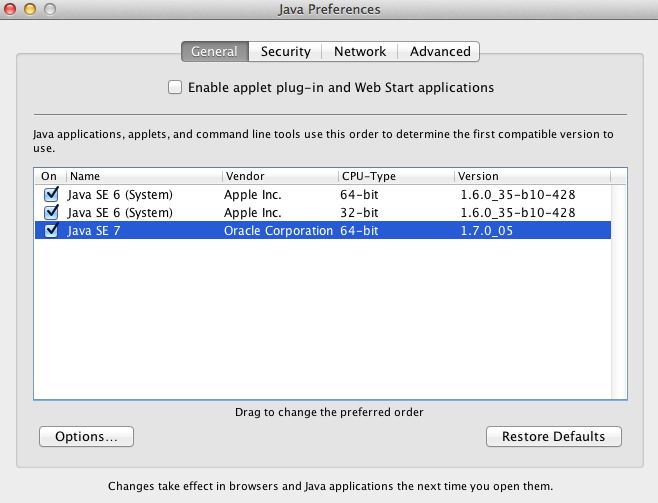
Task: Click Apple Inc. vendor in the 32-bit row
Action: [x=253, y=213]
